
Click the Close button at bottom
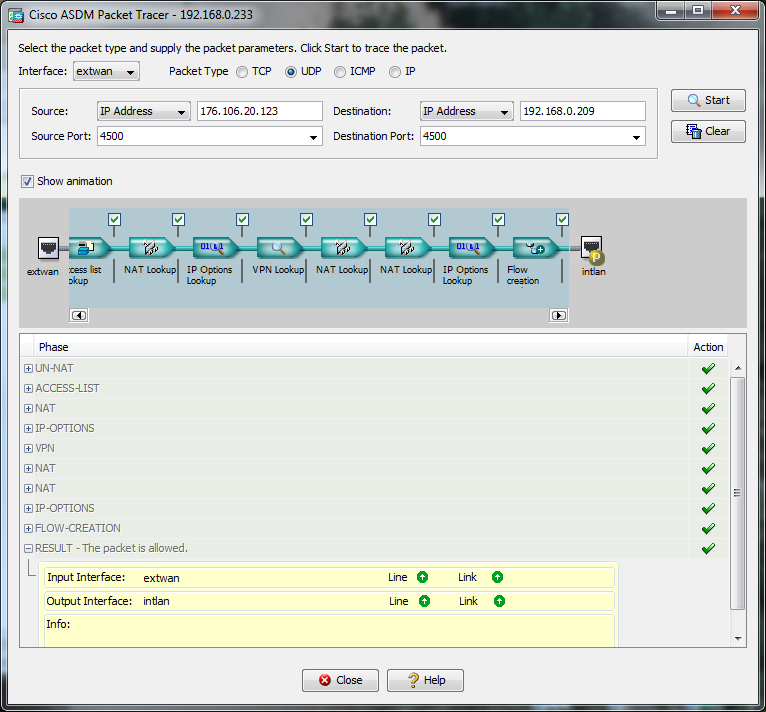(x=340, y=680)
